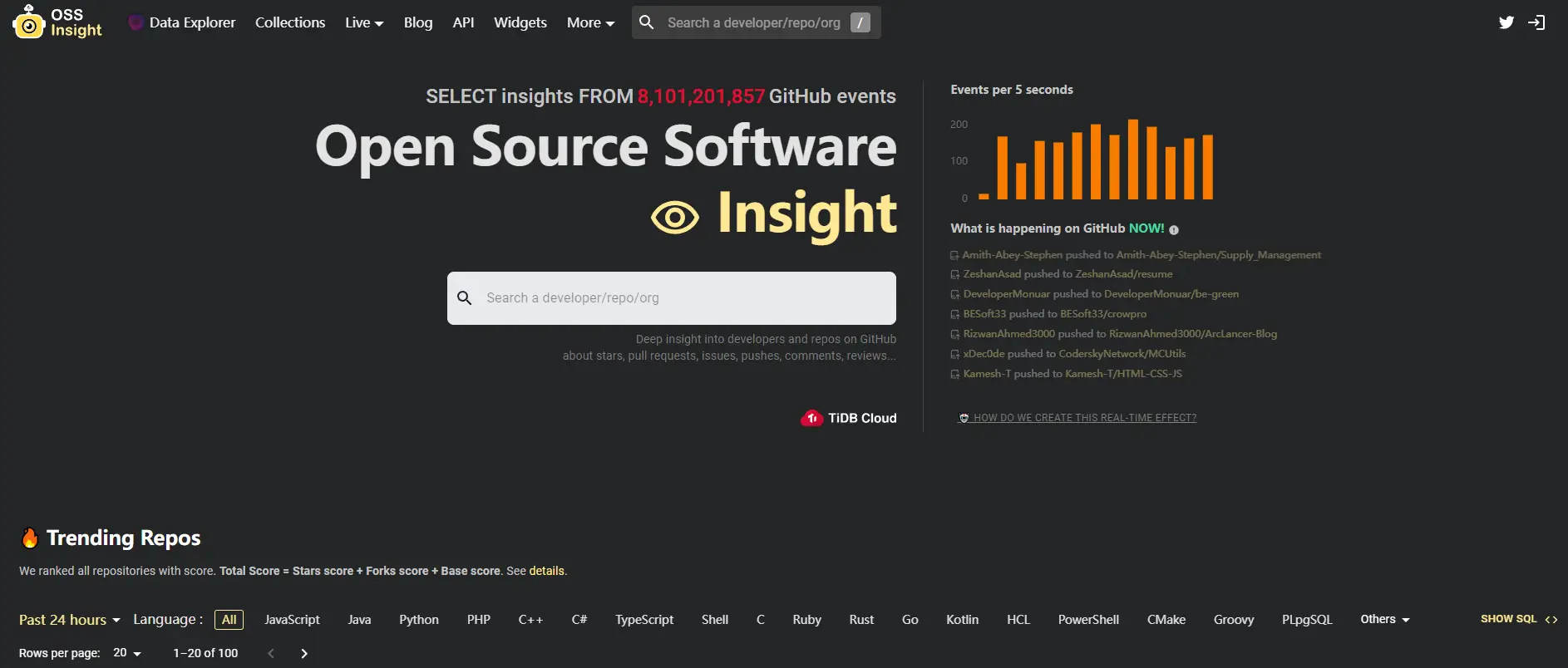
Task: Open the score details link
Action: pos(546,571)
